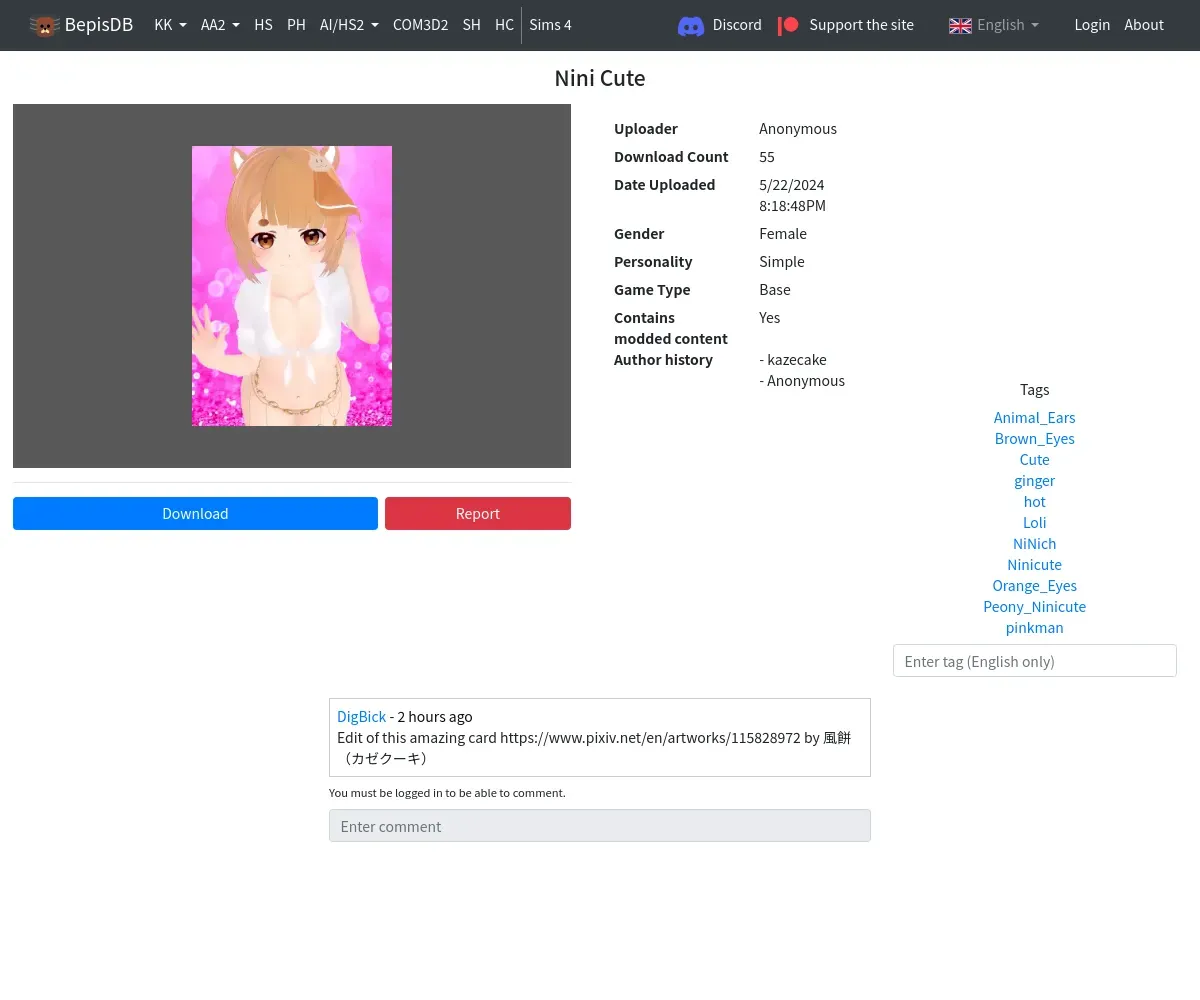Go to the HS section
The width and height of the screenshot is (1200, 1000).
pyautogui.click(x=263, y=25)
